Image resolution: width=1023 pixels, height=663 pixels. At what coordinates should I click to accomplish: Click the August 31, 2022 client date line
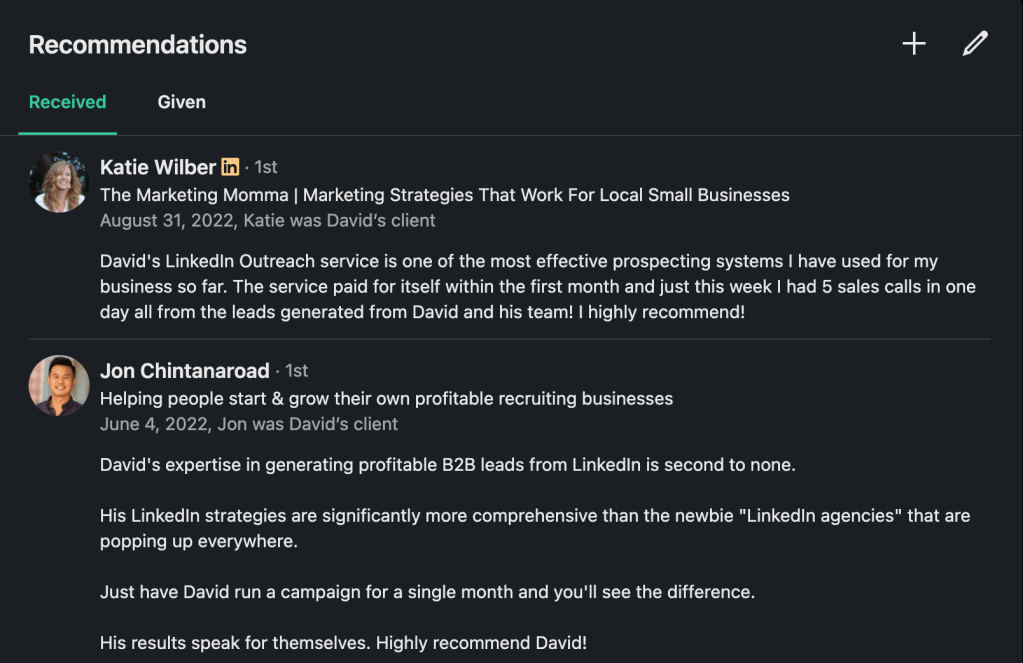[267, 221]
